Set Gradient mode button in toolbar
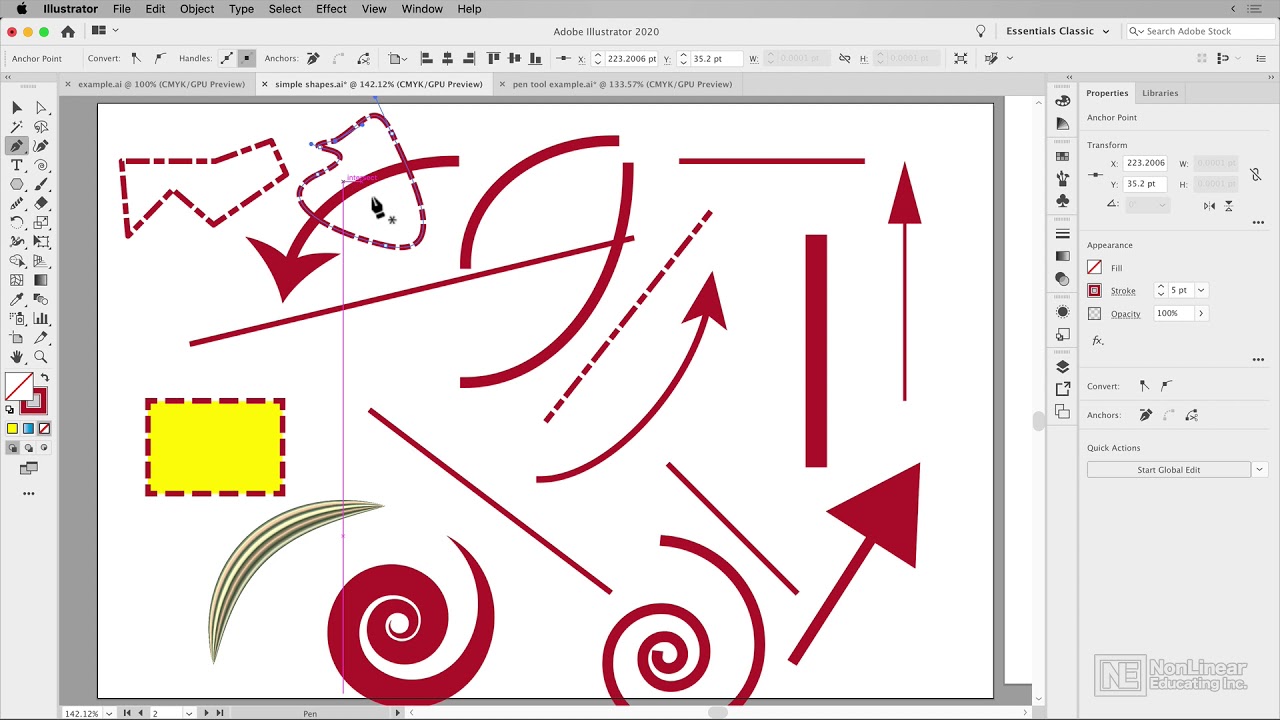Image resolution: width=1280 pixels, height=720 pixels. click(x=28, y=428)
